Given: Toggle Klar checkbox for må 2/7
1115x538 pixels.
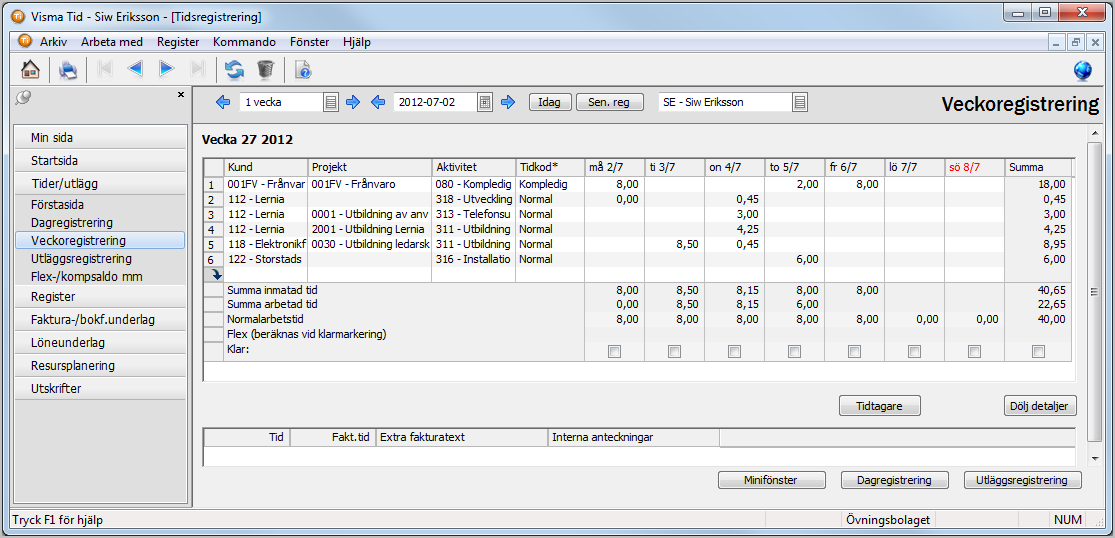Looking at the screenshot, I should click(614, 351).
